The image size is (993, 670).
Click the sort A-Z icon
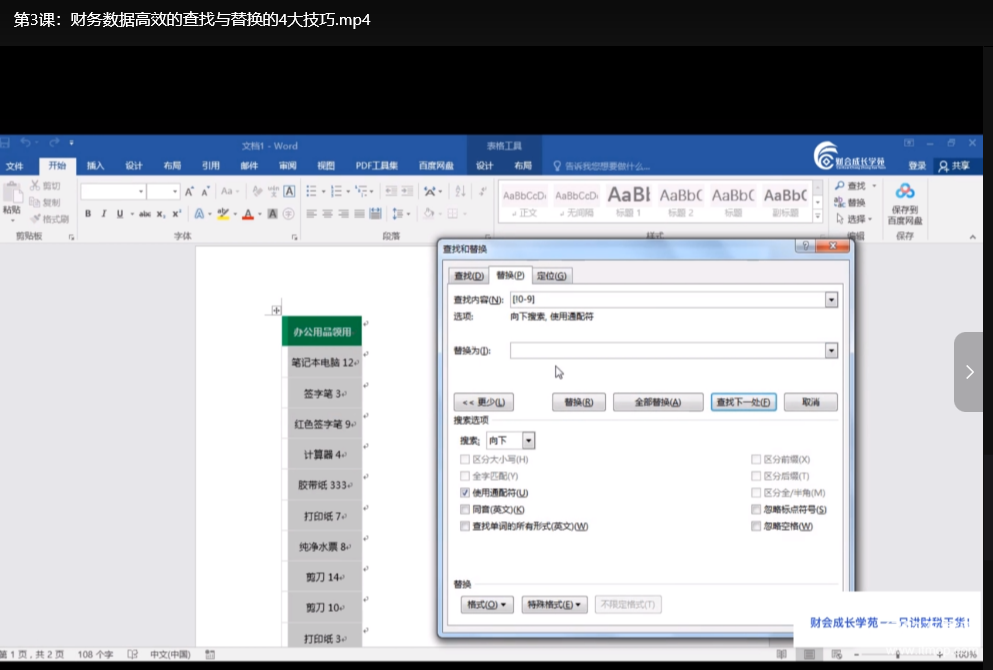click(x=460, y=191)
